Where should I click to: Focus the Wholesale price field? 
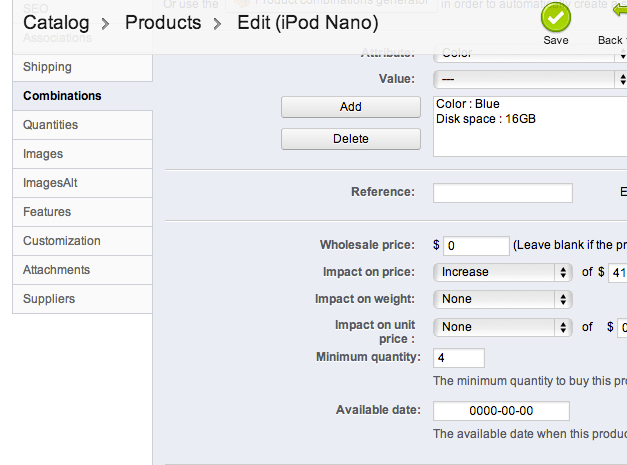[476, 245]
